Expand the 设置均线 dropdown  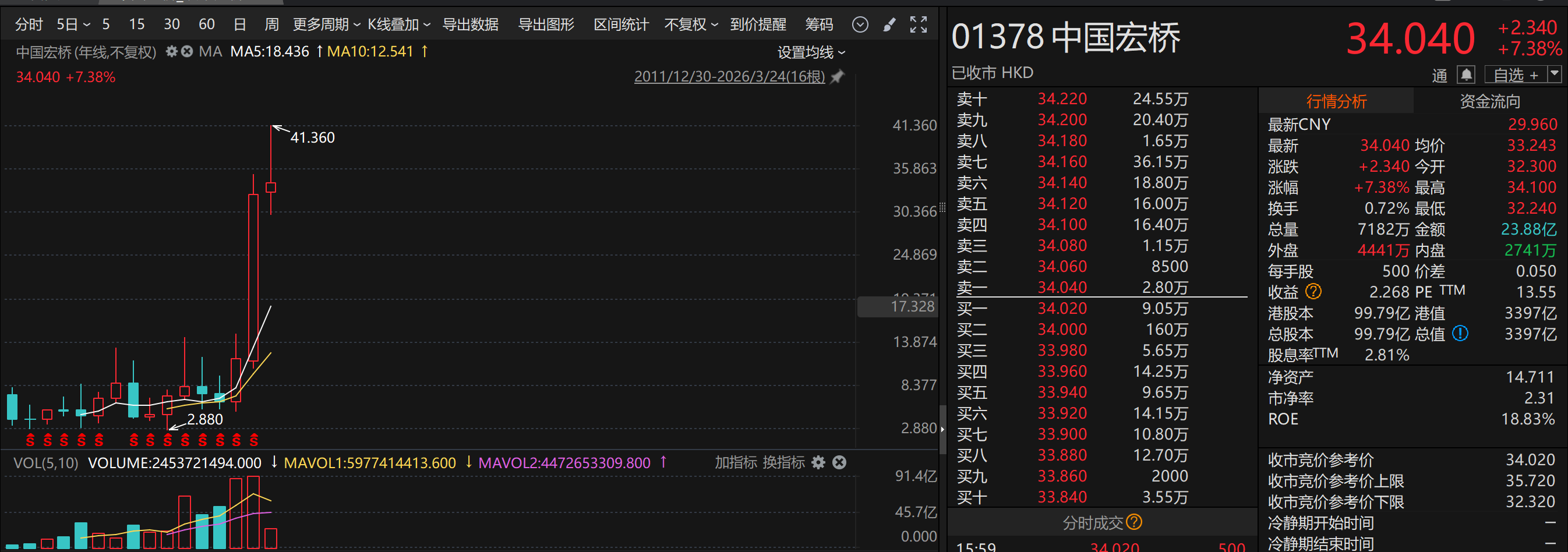[x=811, y=52]
